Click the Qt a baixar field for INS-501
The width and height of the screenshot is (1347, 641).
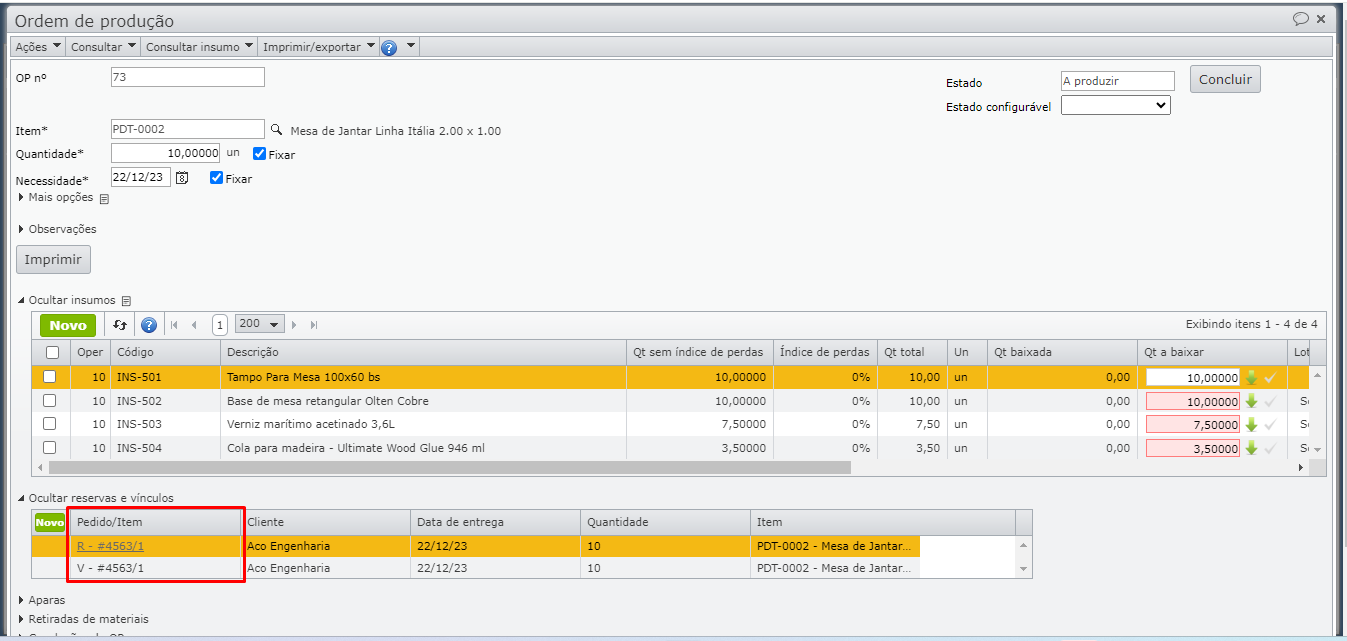point(1193,377)
